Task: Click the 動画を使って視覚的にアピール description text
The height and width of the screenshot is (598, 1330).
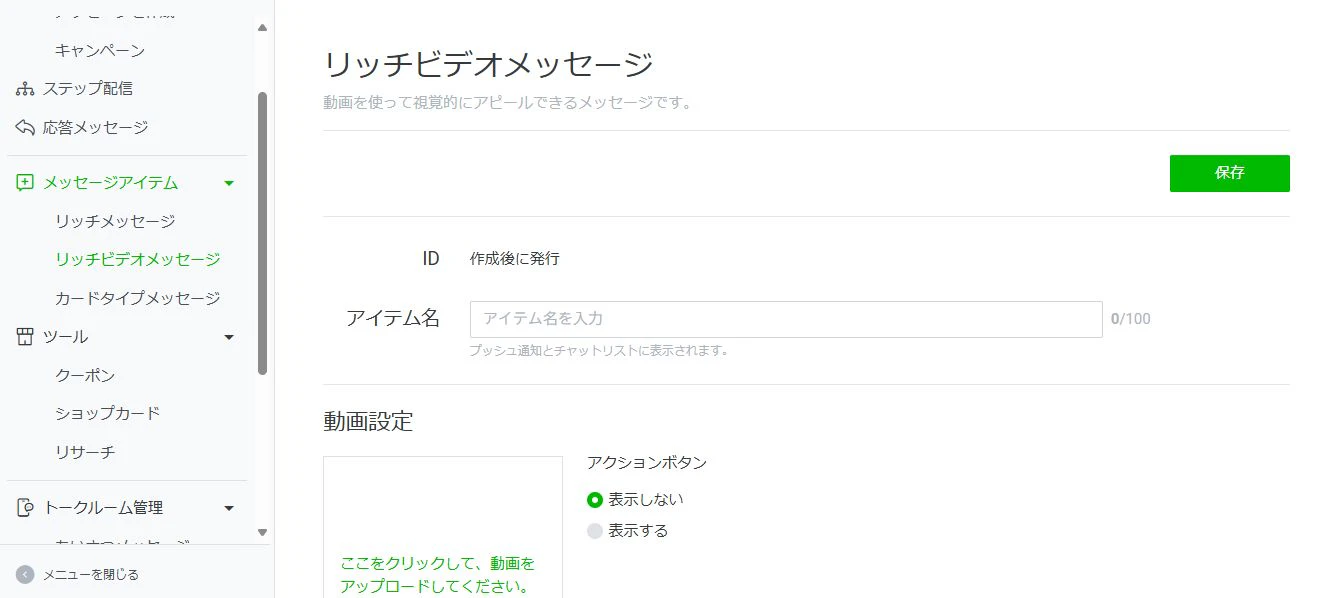Action: click(x=507, y=102)
